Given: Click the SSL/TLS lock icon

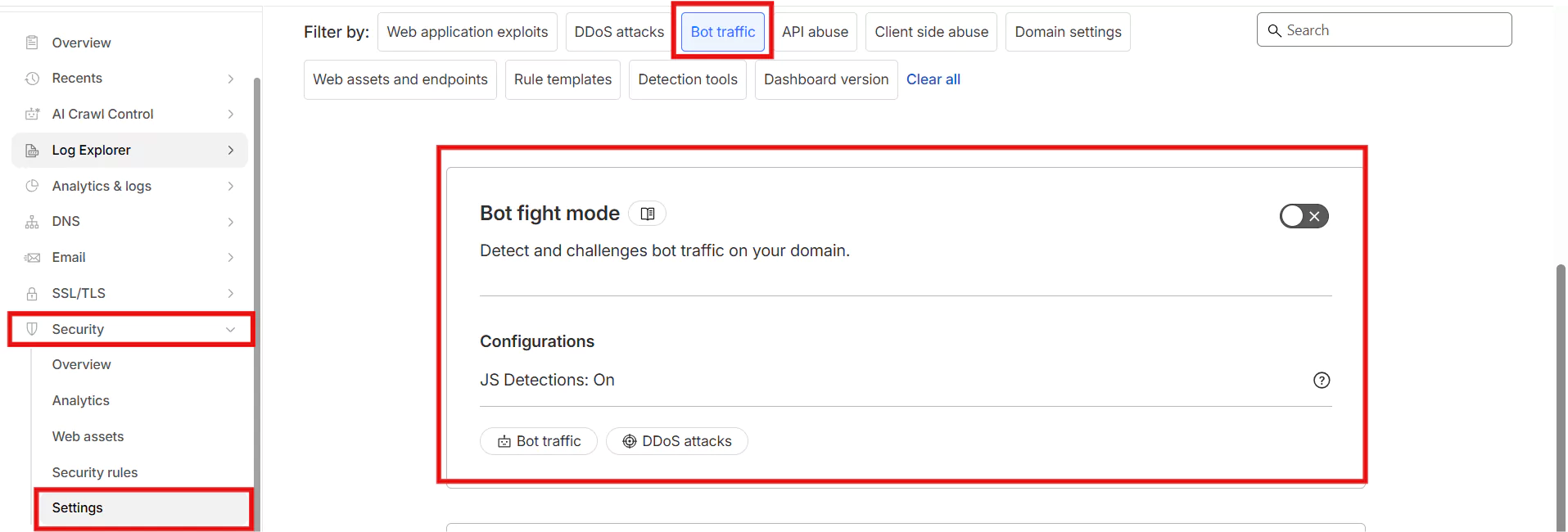Looking at the screenshot, I should pyautogui.click(x=32, y=294).
